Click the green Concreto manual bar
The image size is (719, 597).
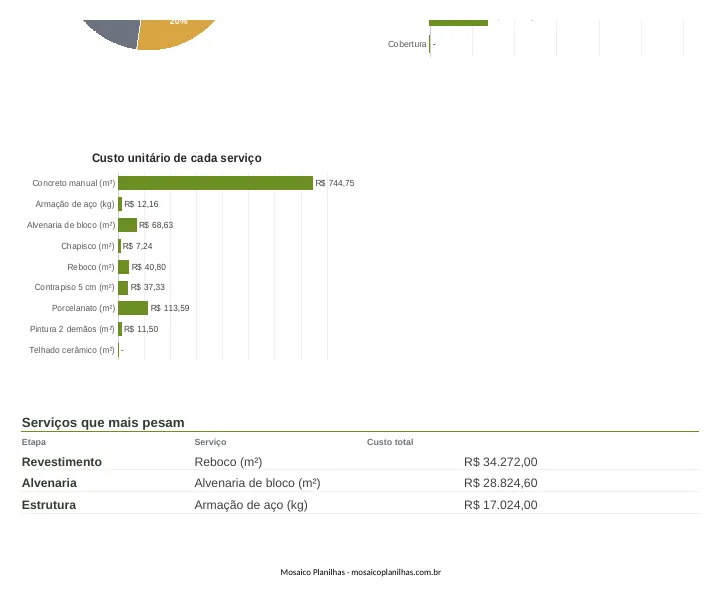(216, 183)
